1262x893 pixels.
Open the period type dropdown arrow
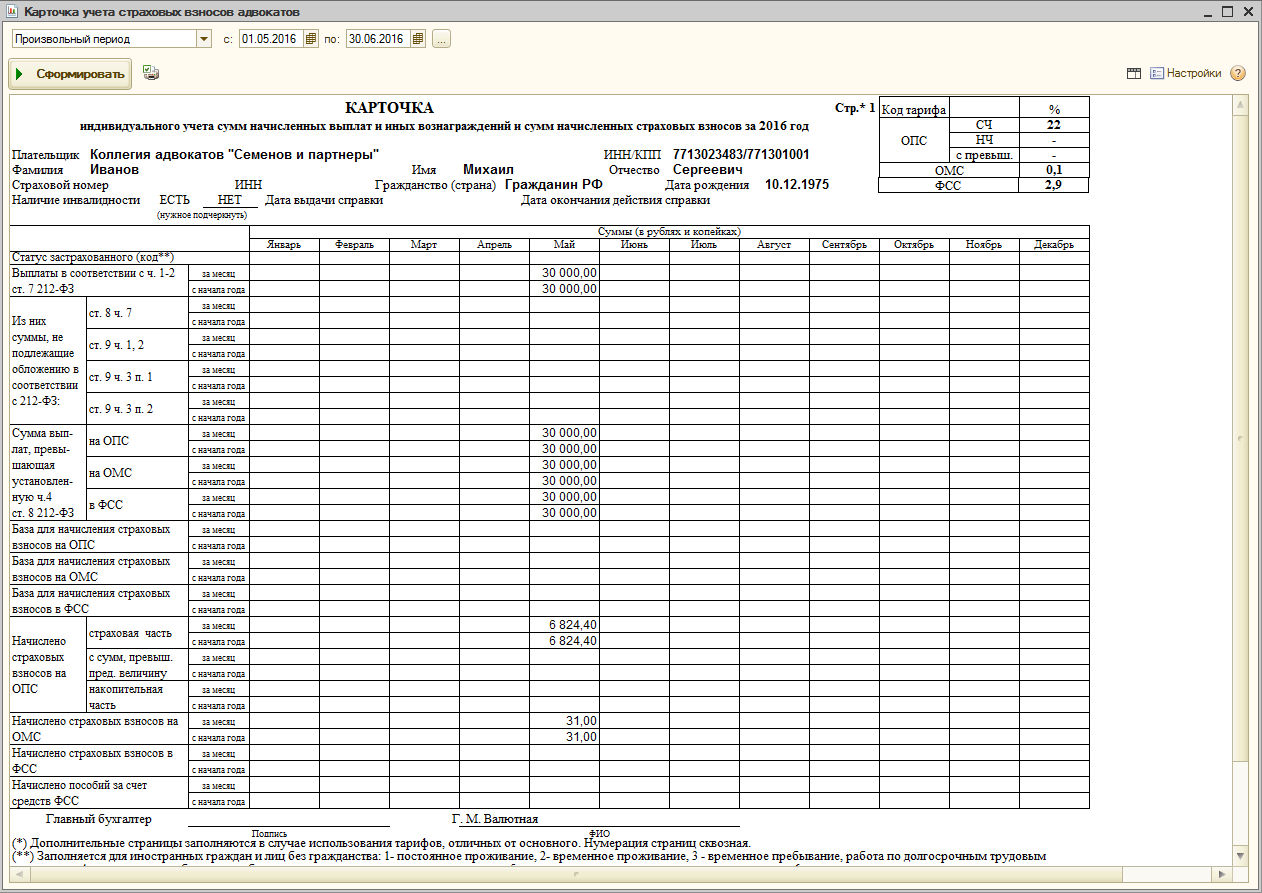pyautogui.click(x=204, y=39)
